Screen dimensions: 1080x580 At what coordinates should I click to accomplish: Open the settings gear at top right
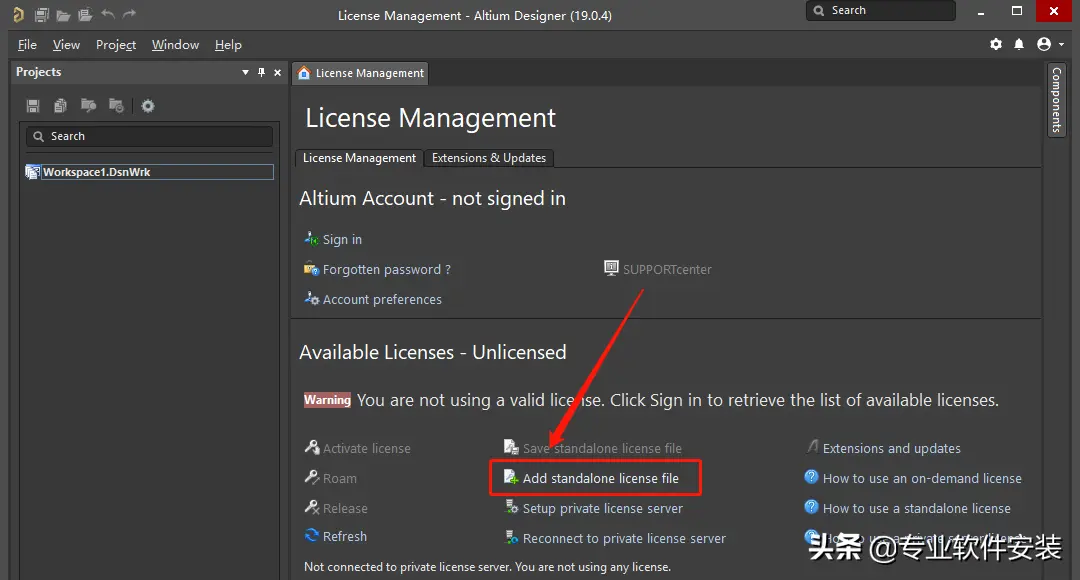(x=996, y=44)
